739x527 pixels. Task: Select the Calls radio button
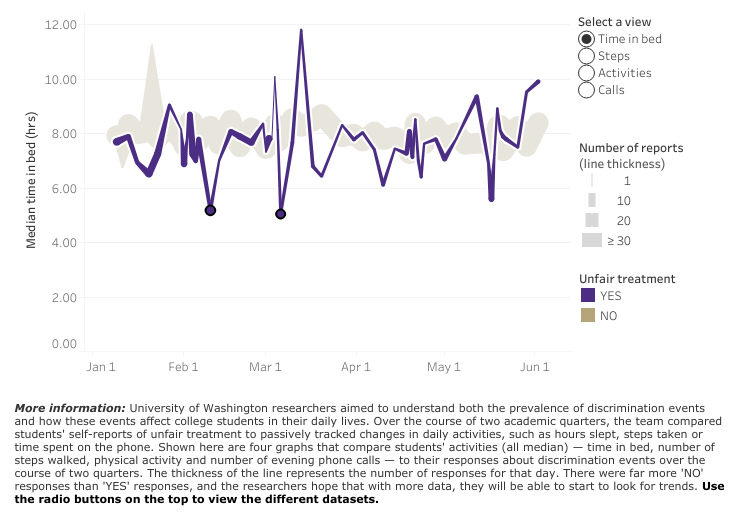click(586, 90)
